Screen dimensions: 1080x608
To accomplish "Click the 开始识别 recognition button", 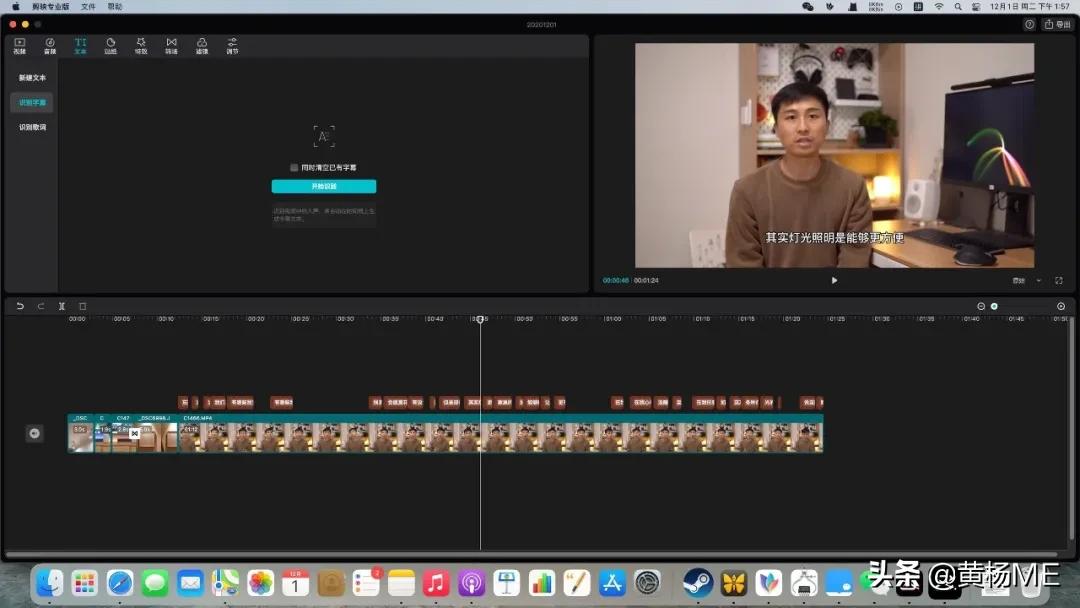I will (323, 186).
